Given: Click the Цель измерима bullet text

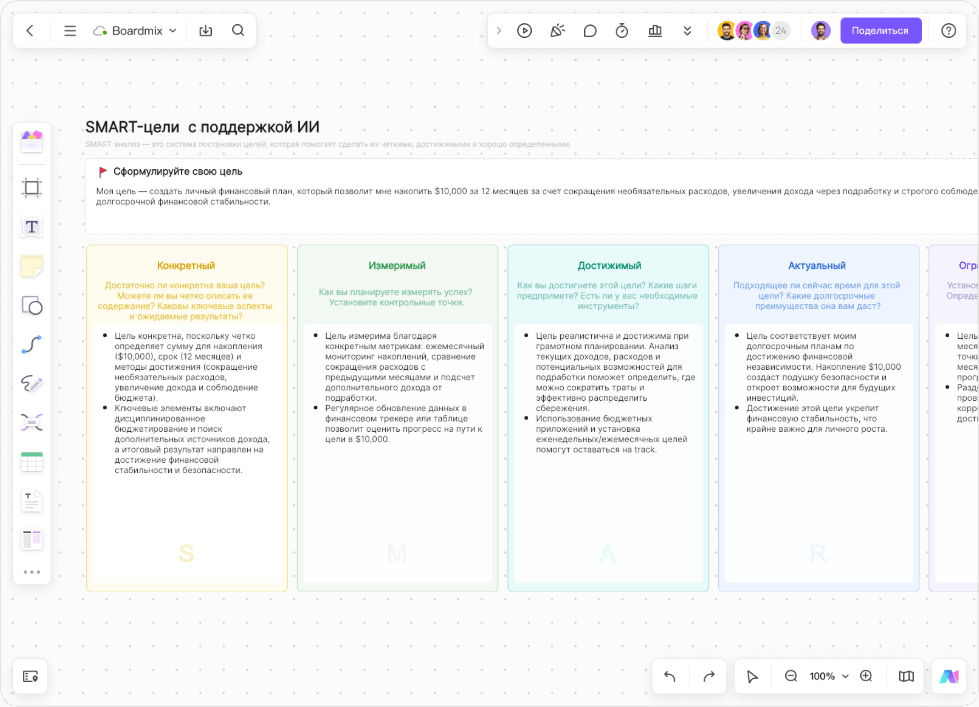Looking at the screenshot, I should (403, 367).
